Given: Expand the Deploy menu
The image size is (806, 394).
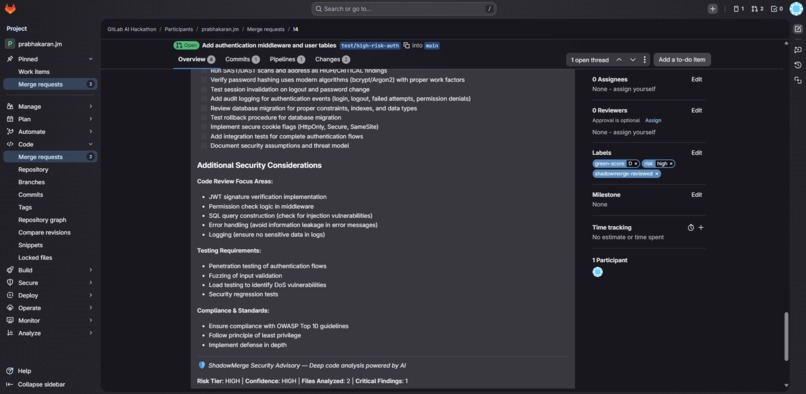Looking at the screenshot, I should [x=50, y=295].
